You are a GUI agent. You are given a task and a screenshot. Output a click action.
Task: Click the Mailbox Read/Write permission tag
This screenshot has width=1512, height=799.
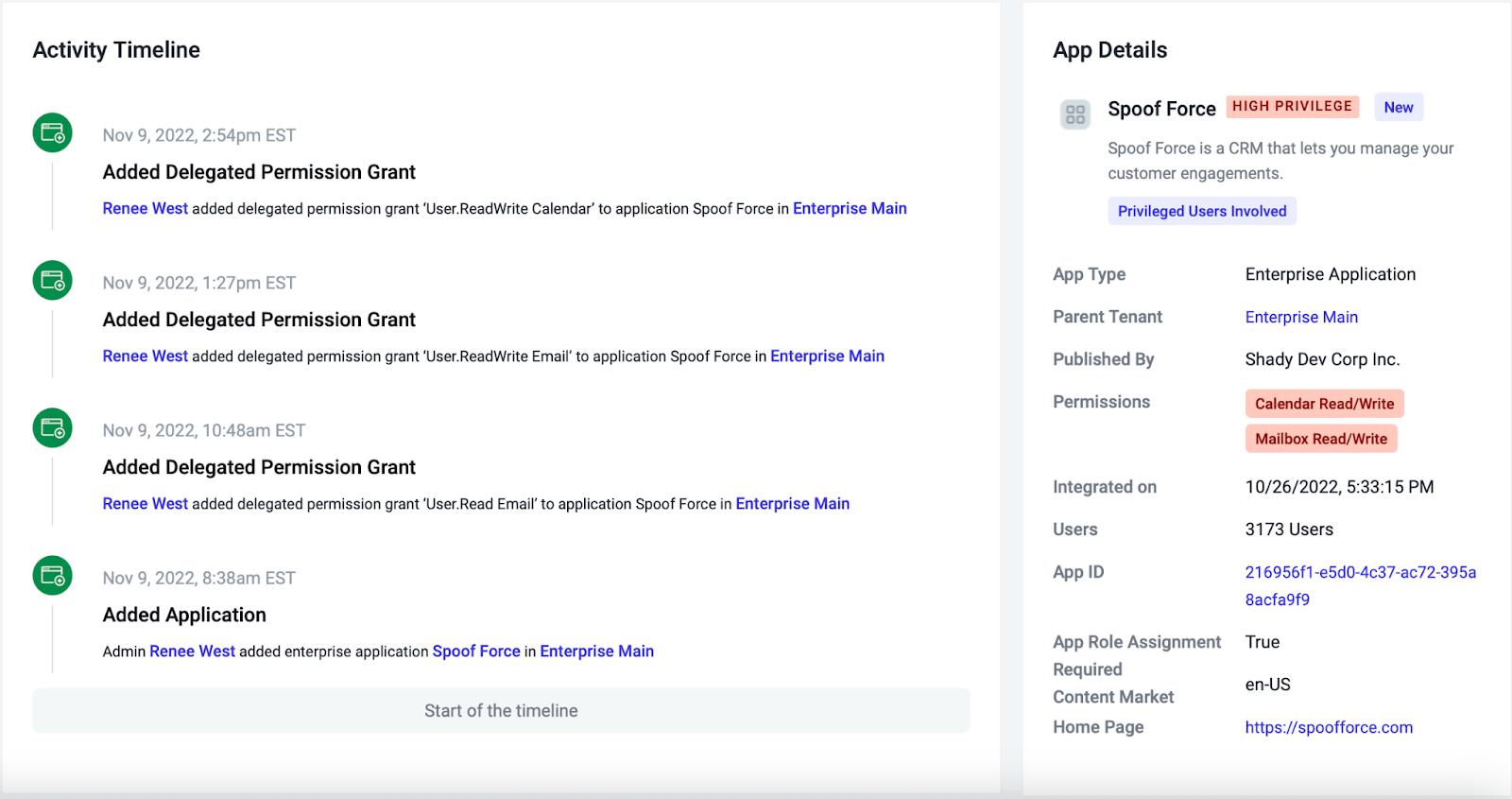pos(1321,439)
